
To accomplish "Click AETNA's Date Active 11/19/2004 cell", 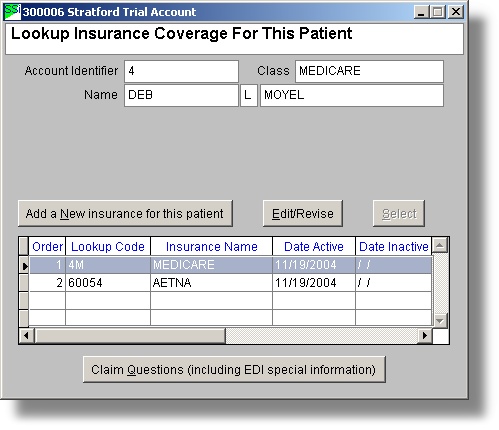I will click(x=314, y=283).
